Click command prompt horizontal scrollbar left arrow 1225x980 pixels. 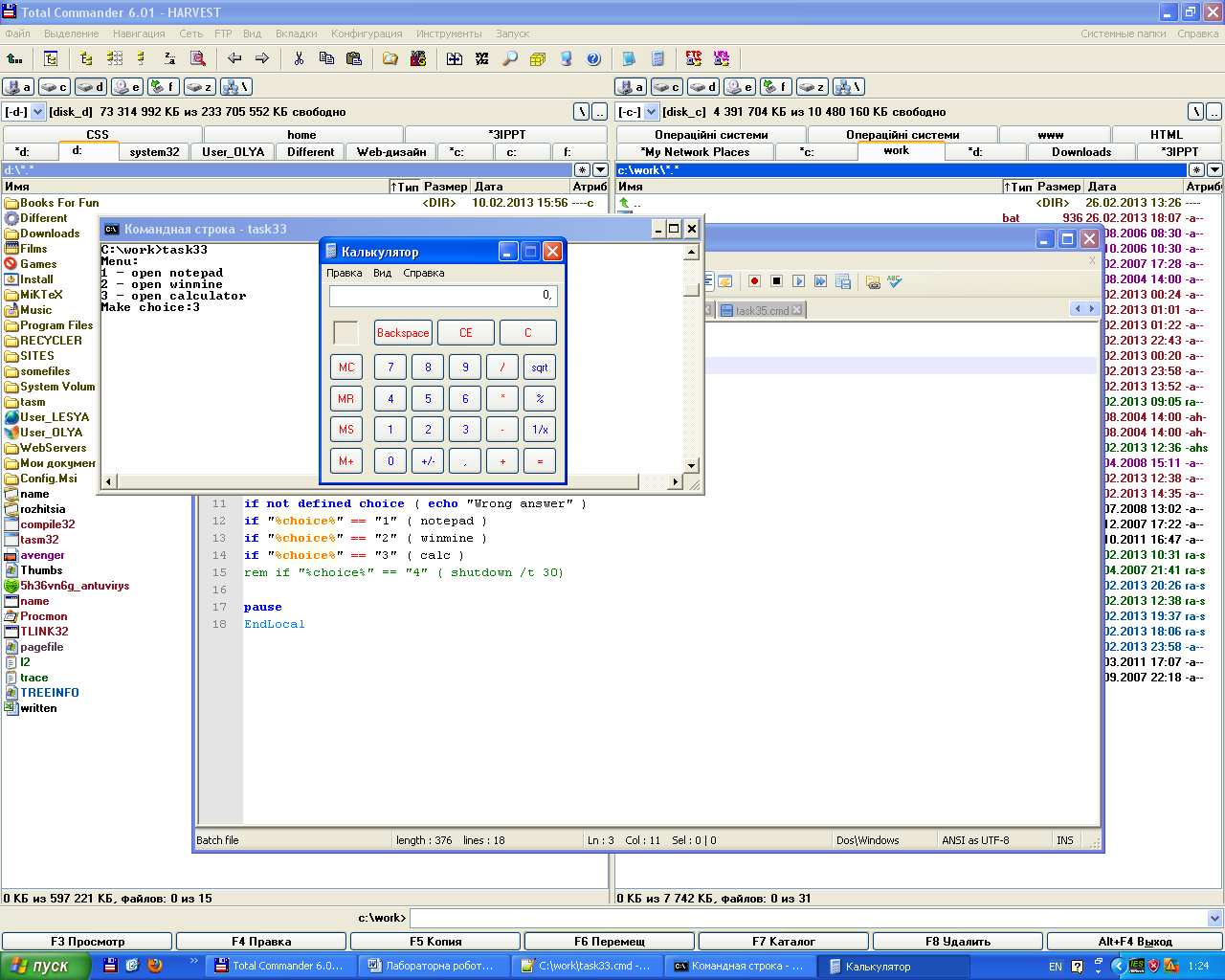[x=108, y=481]
